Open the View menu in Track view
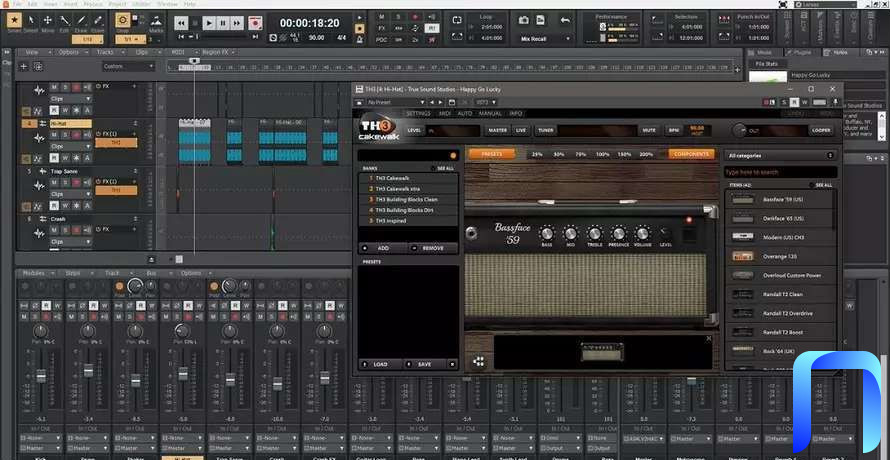Screen dimensions: 890x460 click(36, 52)
